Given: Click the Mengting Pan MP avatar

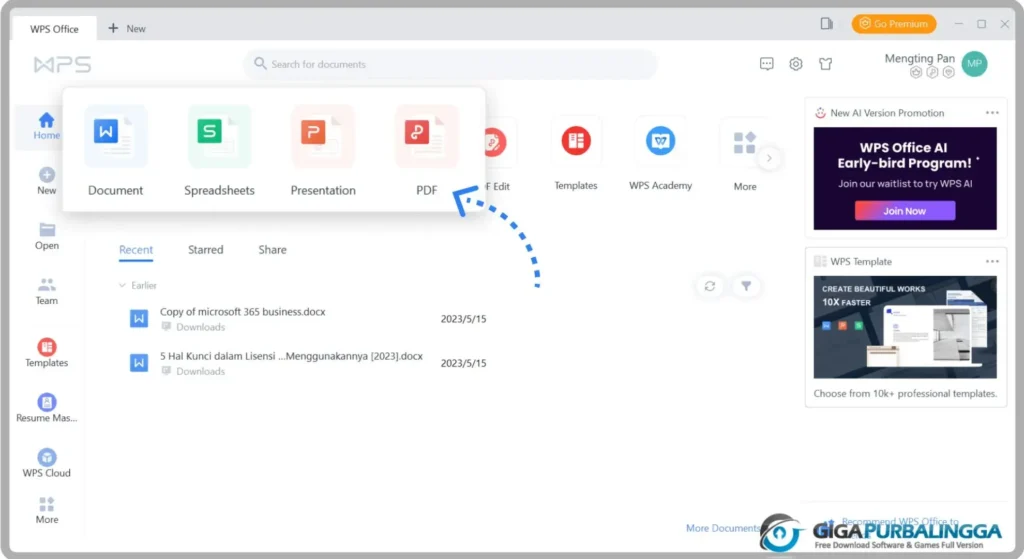Looking at the screenshot, I should click(974, 64).
